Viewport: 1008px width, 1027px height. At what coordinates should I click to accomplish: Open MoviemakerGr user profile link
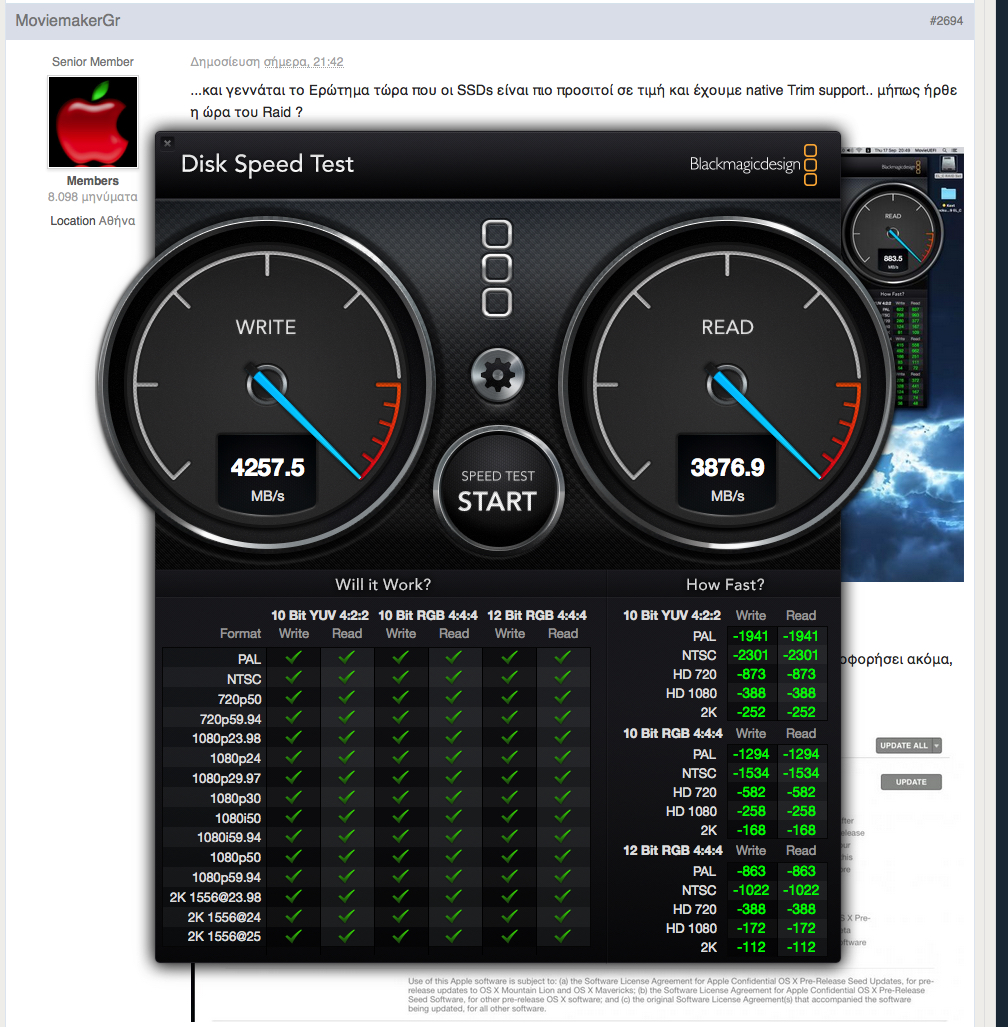pos(67,20)
